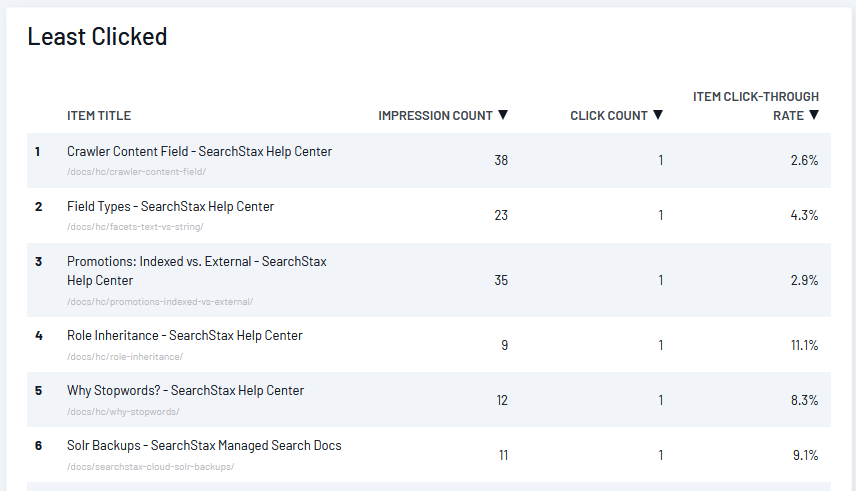Sort by Click Count arrow icon
Image resolution: width=856 pixels, height=491 pixels.
coord(658,115)
